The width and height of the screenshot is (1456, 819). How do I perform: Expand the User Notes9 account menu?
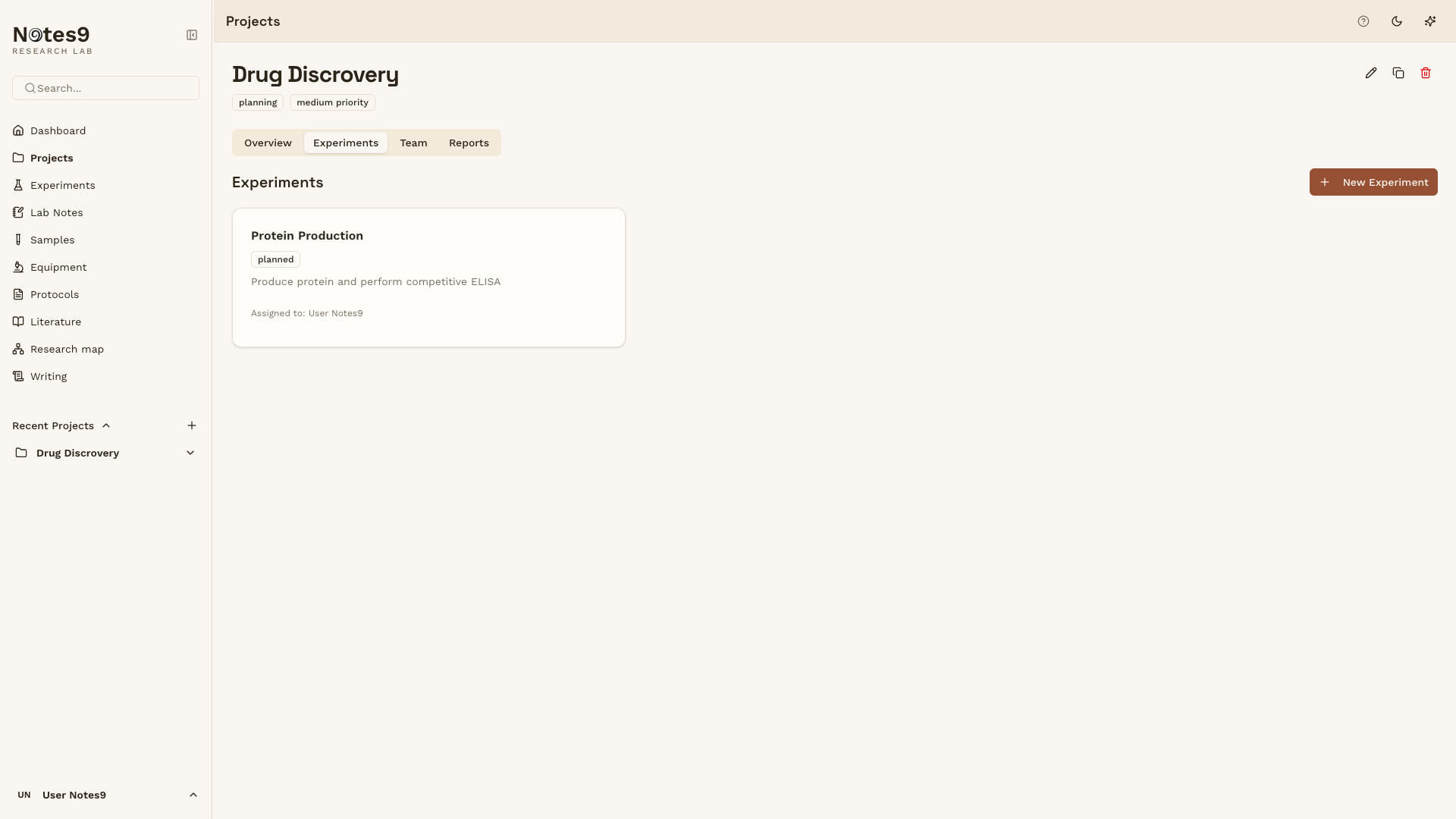[x=193, y=795]
